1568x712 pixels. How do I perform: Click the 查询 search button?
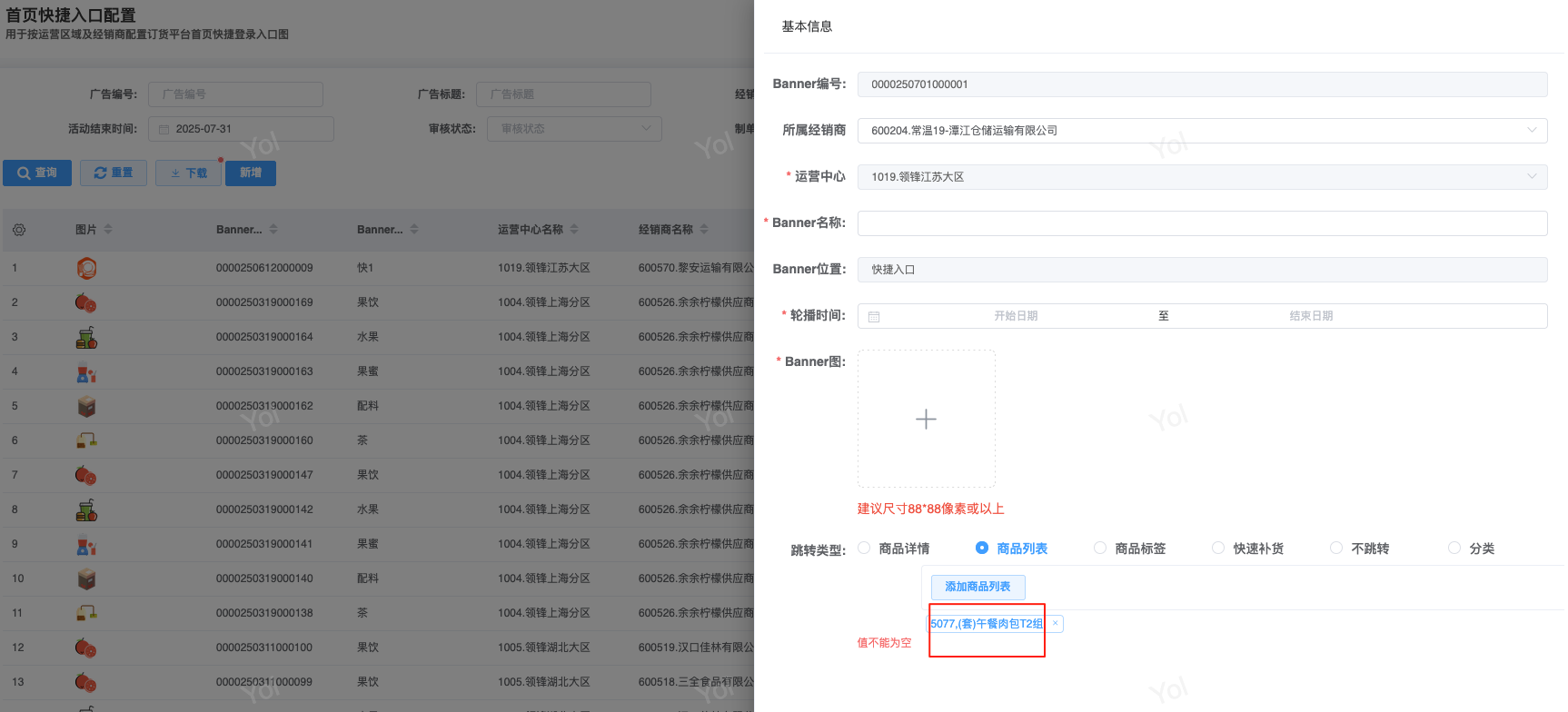[37, 173]
